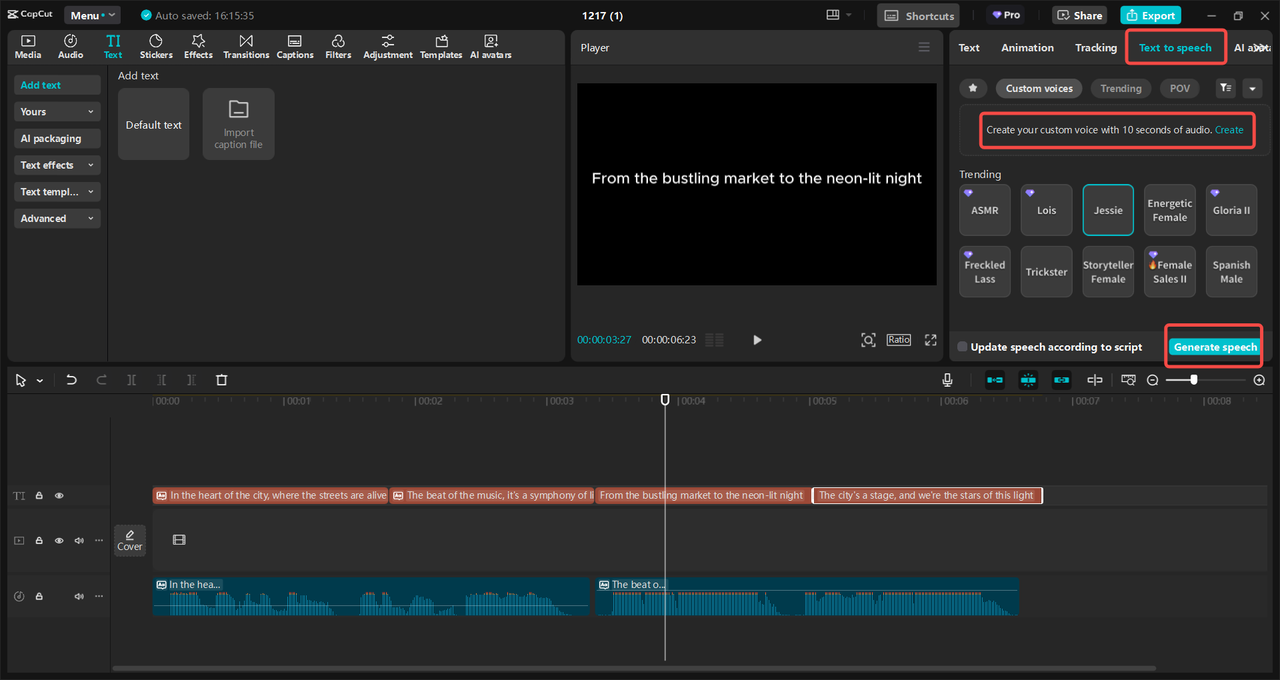
Task: Expand the Advanced category
Action: tap(57, 218)
